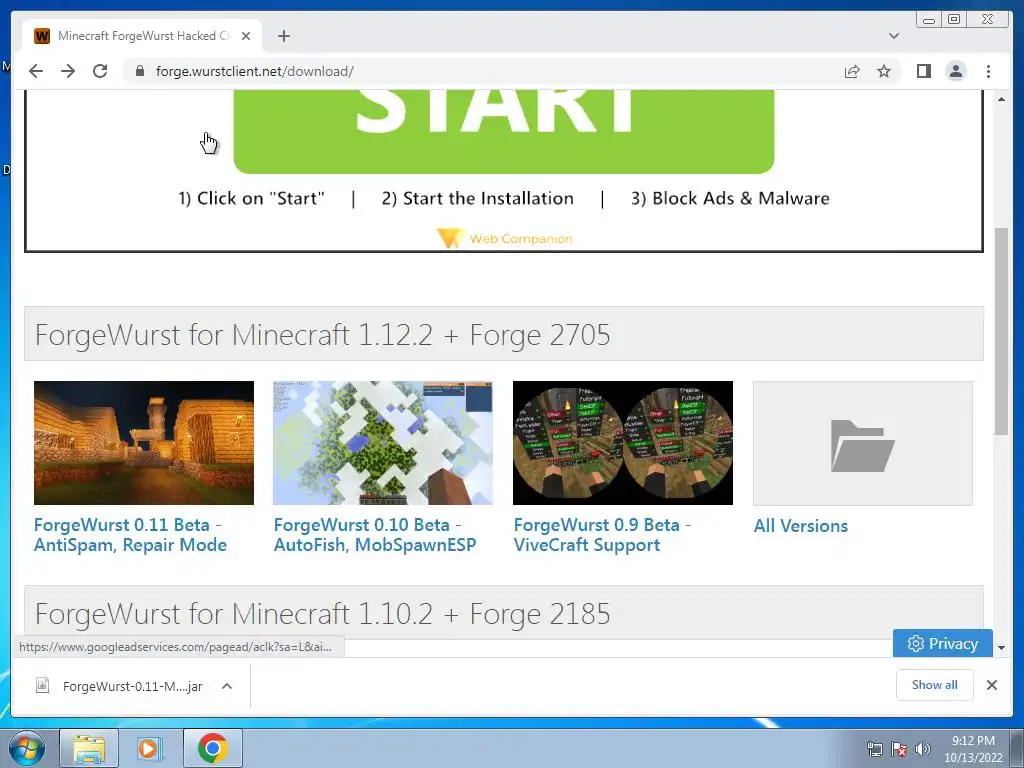1024x768 pixels.
Task: Click heading ForgeWurst for Minecraft 1.10.2 + Forge 2185
Action: tap(323, 614)
